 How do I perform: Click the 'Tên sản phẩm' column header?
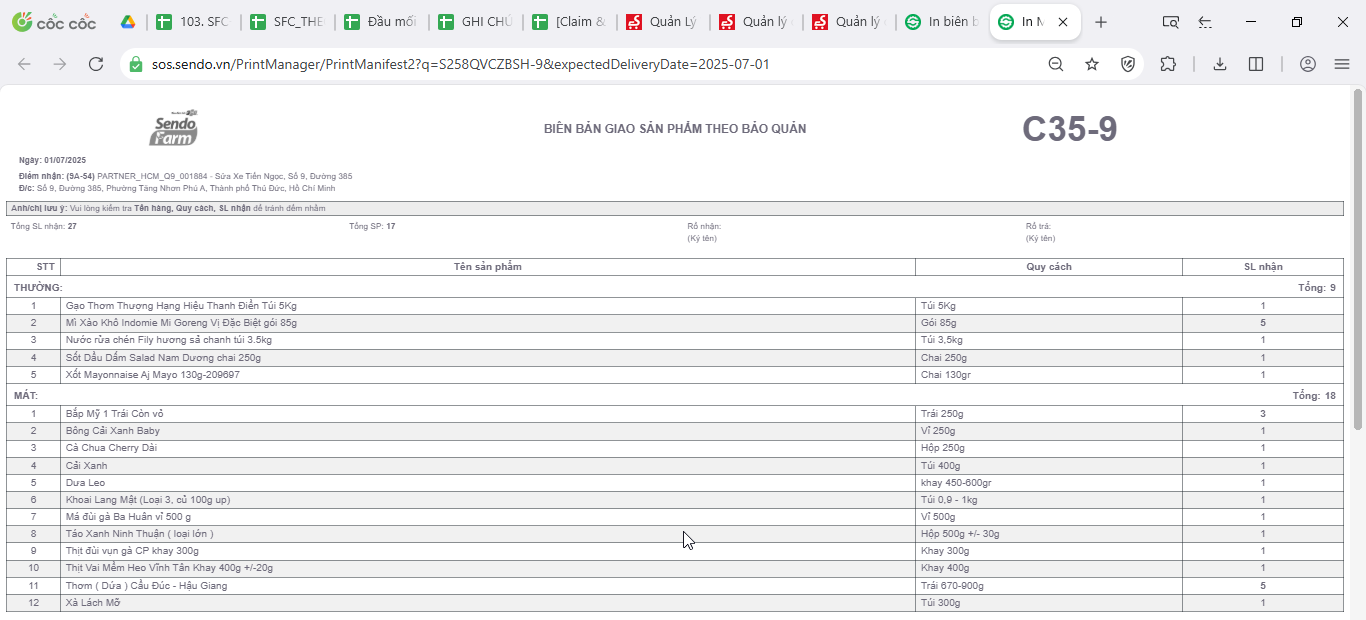487,267
